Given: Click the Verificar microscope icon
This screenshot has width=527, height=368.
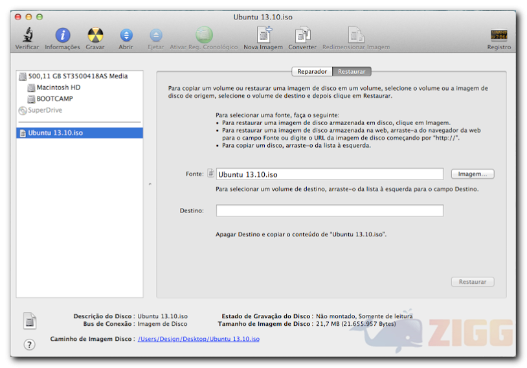Looking at the screenshot, I should pyautogui.click(x=28, y=35).
